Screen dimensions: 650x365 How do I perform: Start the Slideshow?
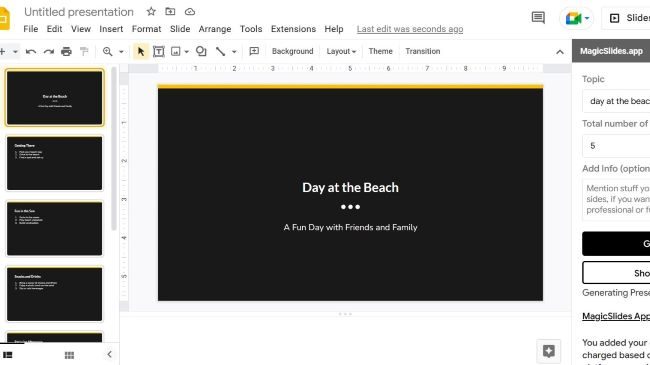click(628, 18)
